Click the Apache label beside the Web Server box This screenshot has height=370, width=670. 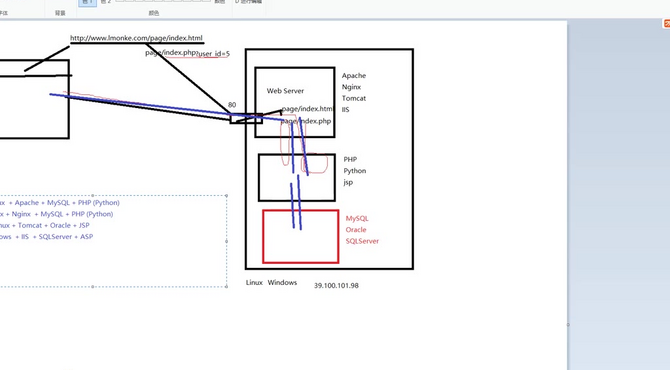(354, 76)
